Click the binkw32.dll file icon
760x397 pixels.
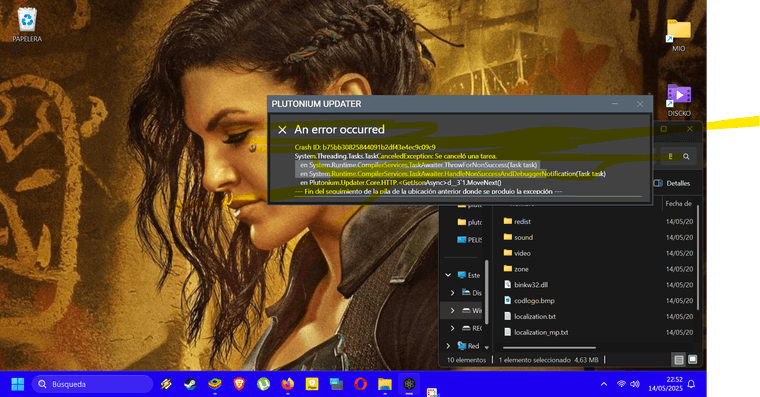point(507,285)
